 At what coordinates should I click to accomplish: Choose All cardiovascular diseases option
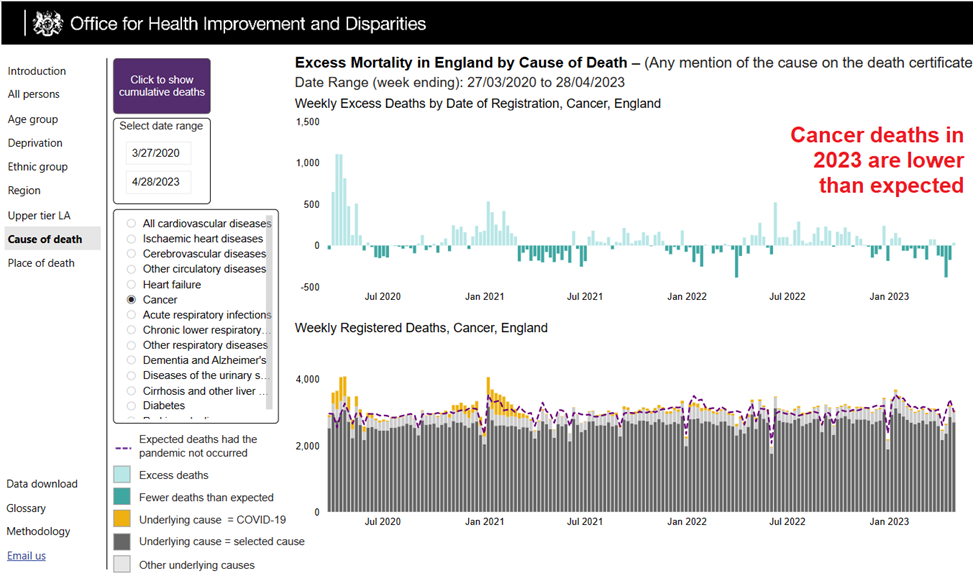click(x=131, y=224)
